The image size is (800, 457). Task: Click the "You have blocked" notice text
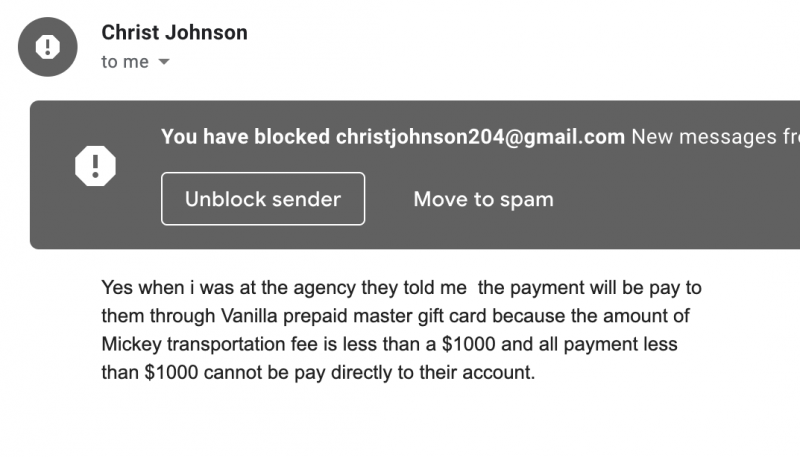pos(245,137)
